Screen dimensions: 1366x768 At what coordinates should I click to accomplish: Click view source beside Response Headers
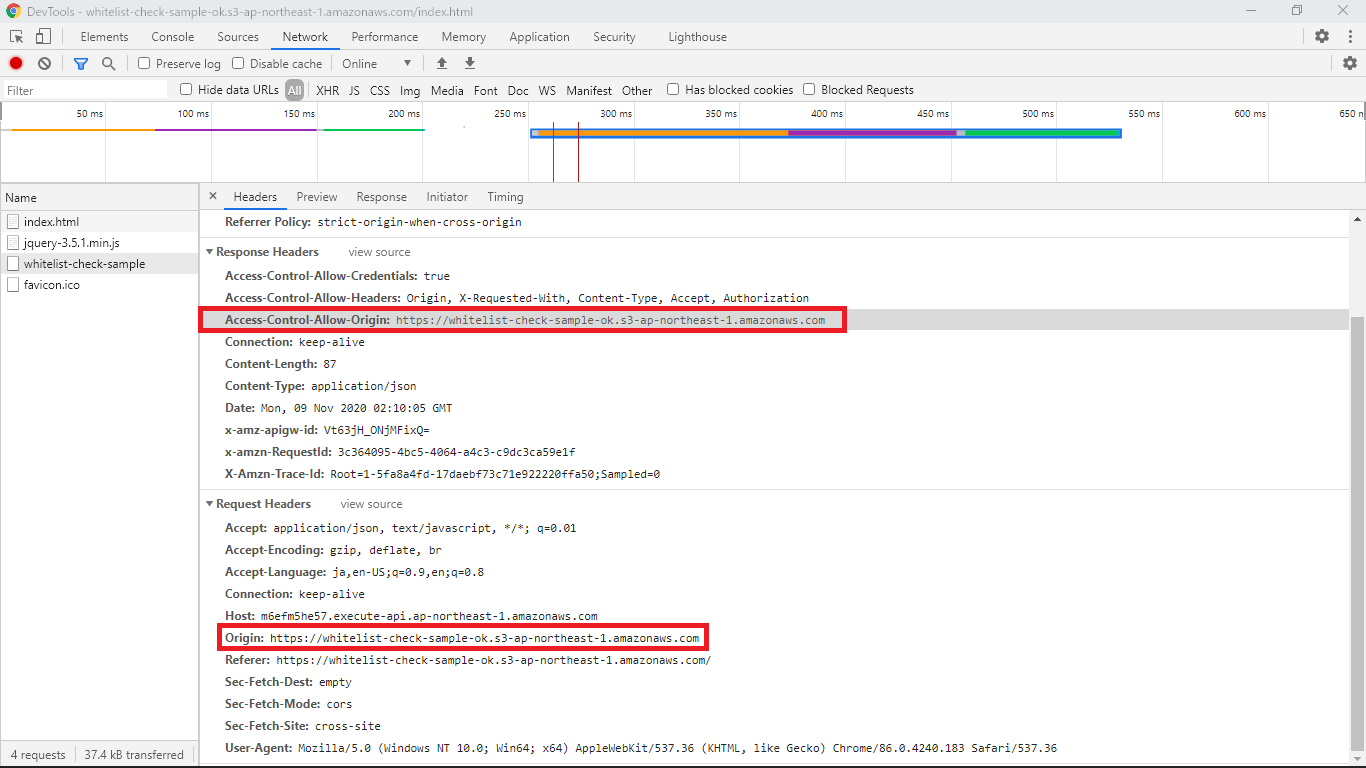click(379, 252)
